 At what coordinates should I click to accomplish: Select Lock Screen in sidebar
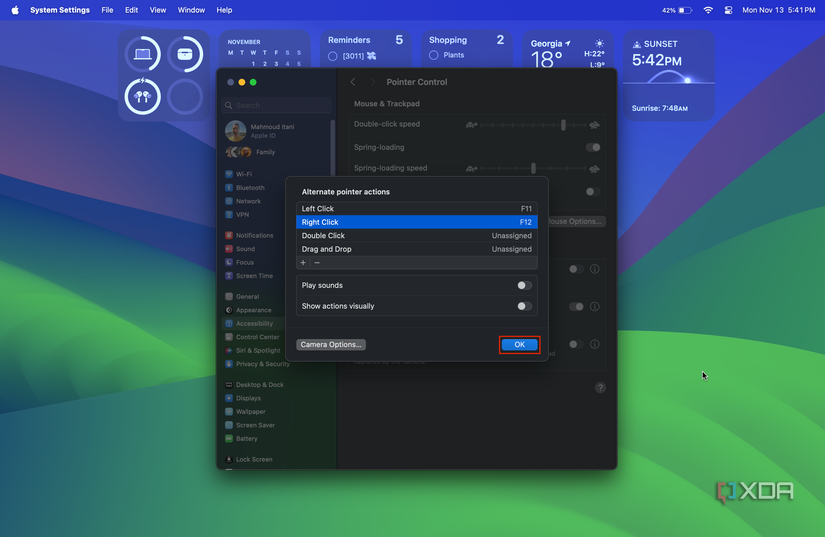click(x=249, y=459)
